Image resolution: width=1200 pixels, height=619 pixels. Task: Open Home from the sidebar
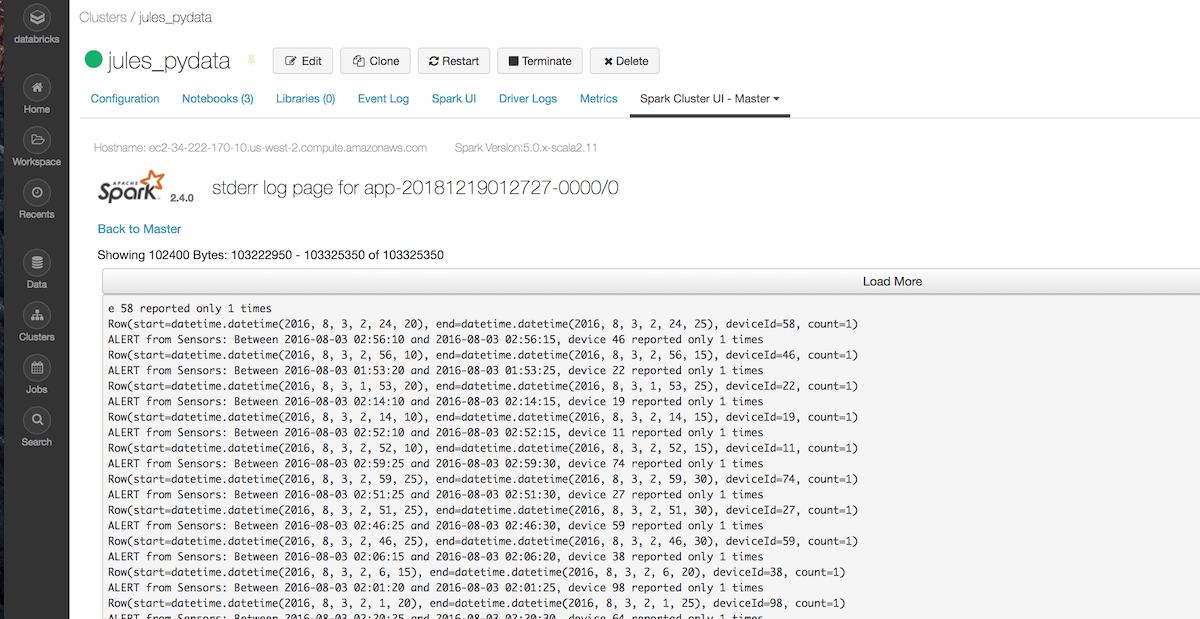[37, 87]
